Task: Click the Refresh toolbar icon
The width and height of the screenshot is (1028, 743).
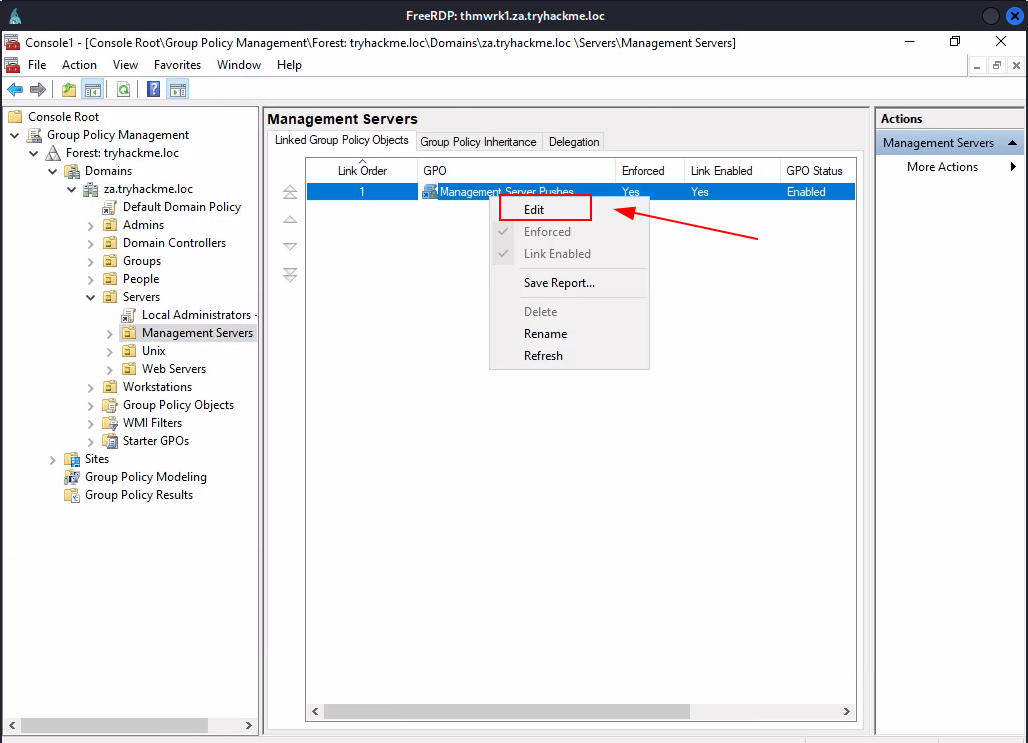Action: tap(123, 89)
